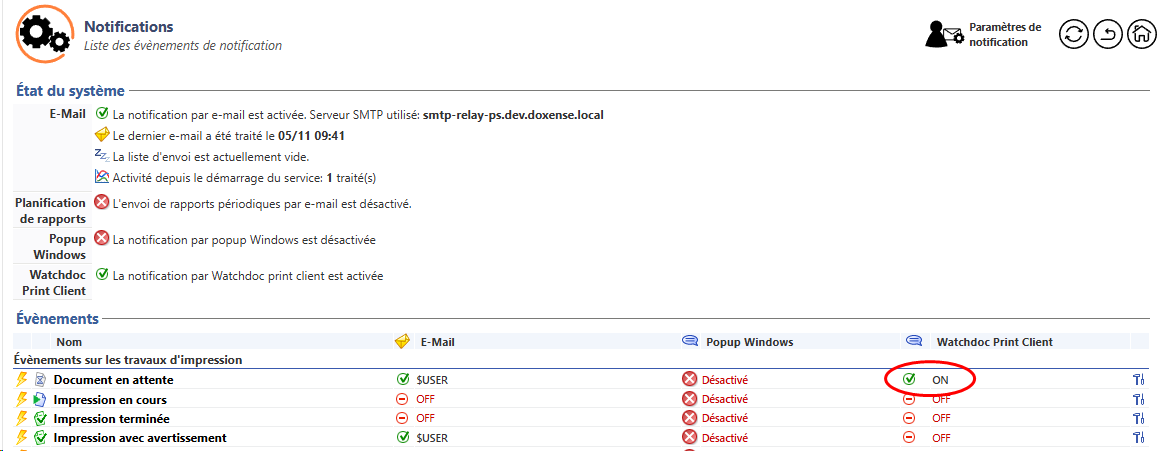This screenshot has height=451, width=1159.
Task: Open settings tool for Document en attente
Action: (x=1138, y=380)
